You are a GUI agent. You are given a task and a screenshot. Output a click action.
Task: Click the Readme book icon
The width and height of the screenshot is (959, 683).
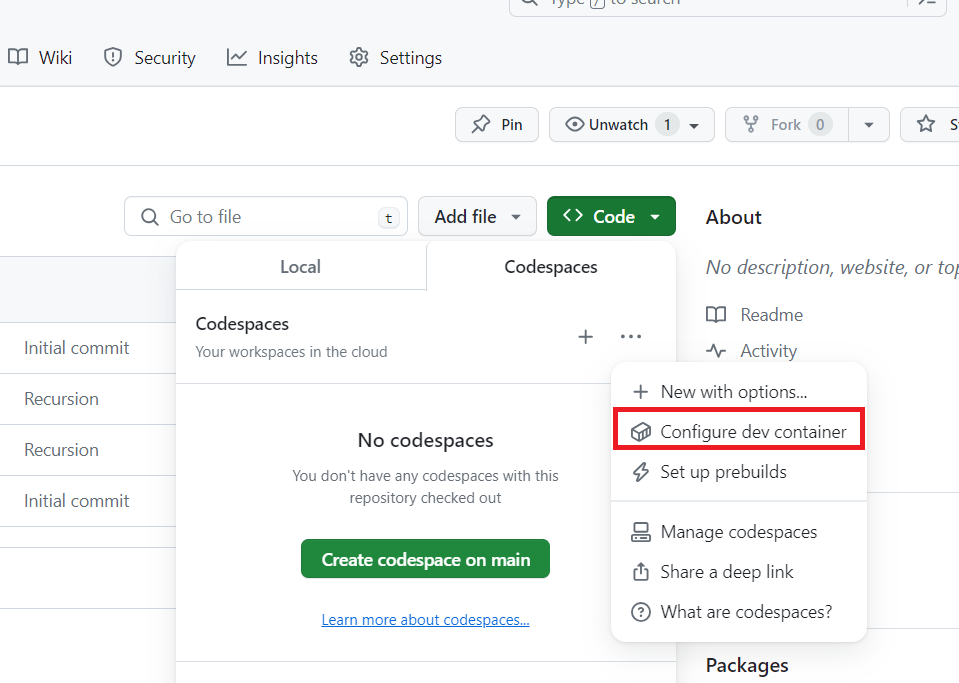pyautogui.click(x=716, y=315)
